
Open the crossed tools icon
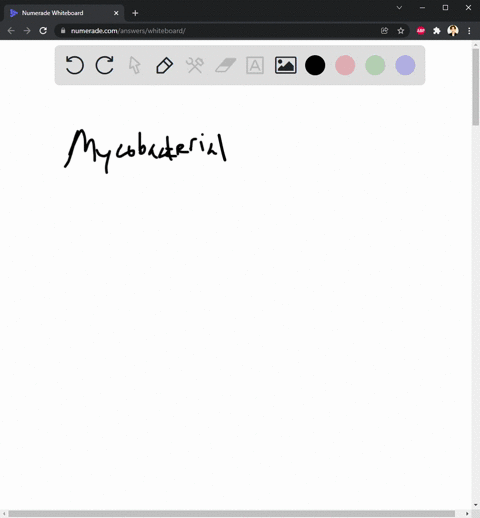tap(195, 65)
